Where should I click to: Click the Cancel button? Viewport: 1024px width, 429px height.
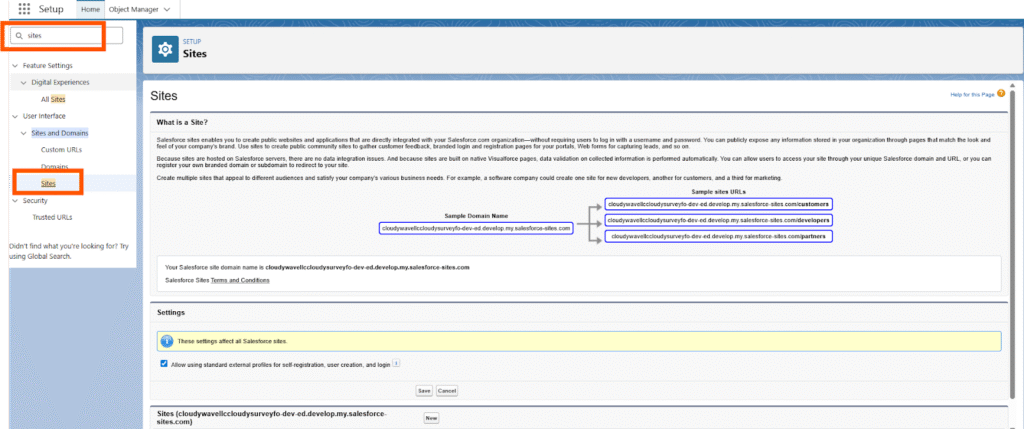click(x=446, y=390)
